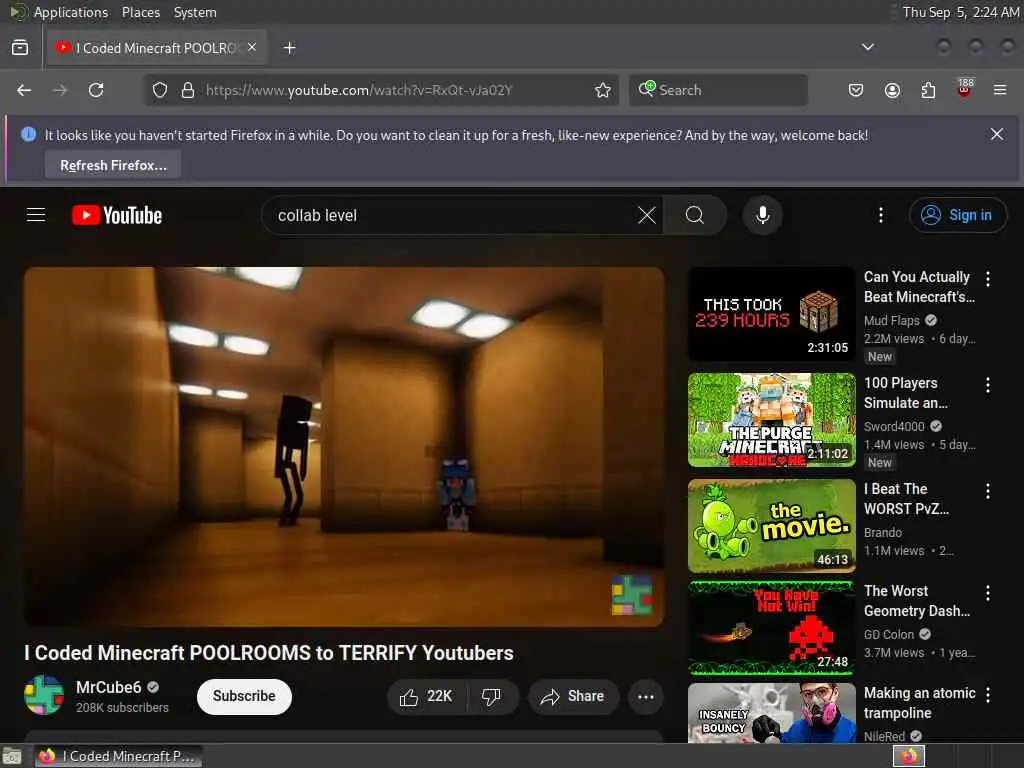Open Brando channel name

point(883,533)
